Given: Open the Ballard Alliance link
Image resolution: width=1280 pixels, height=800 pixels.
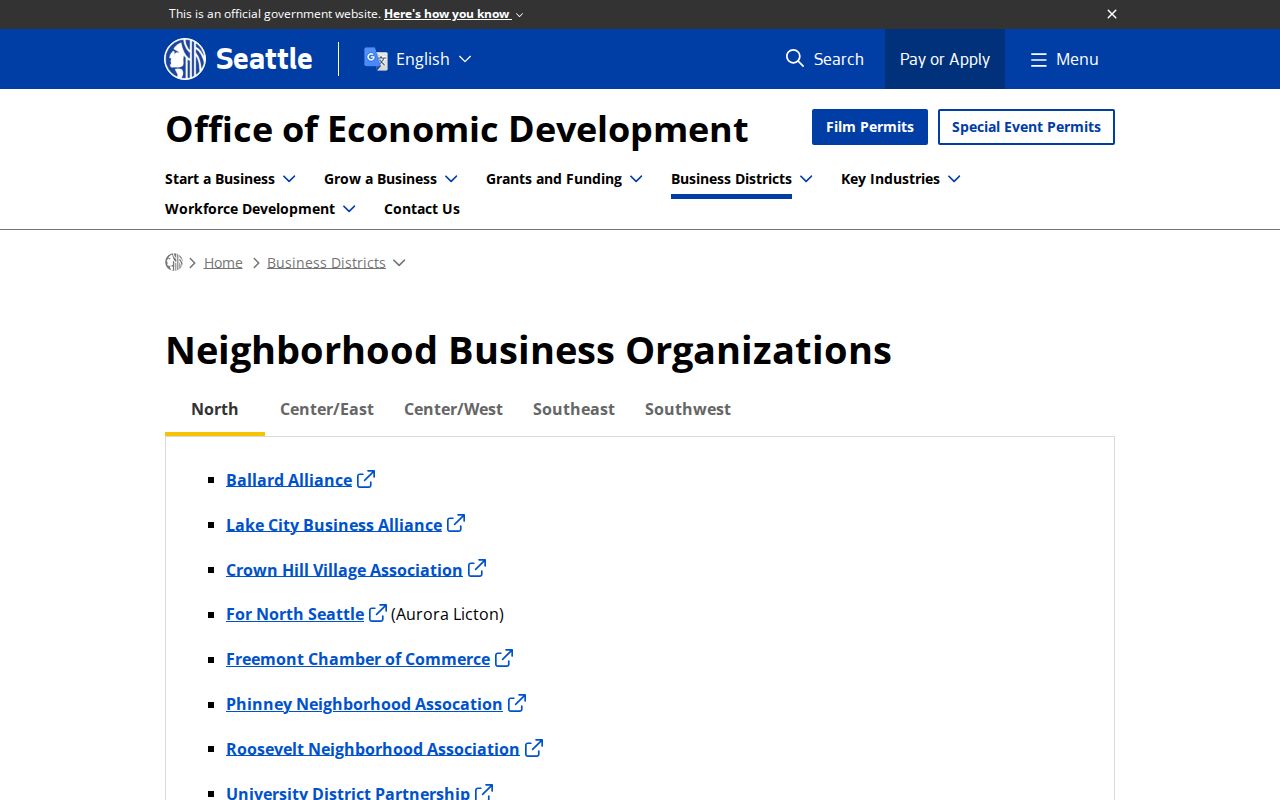Looking at the screenshot, I should [x=289, y=480].
